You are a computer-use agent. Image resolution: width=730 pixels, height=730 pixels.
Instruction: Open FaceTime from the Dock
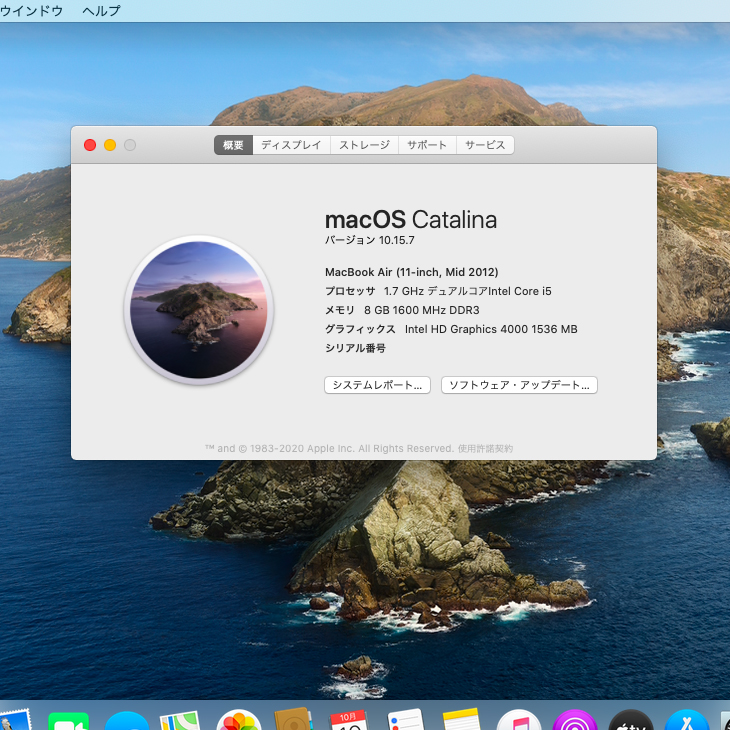click(x=68, y=722)
